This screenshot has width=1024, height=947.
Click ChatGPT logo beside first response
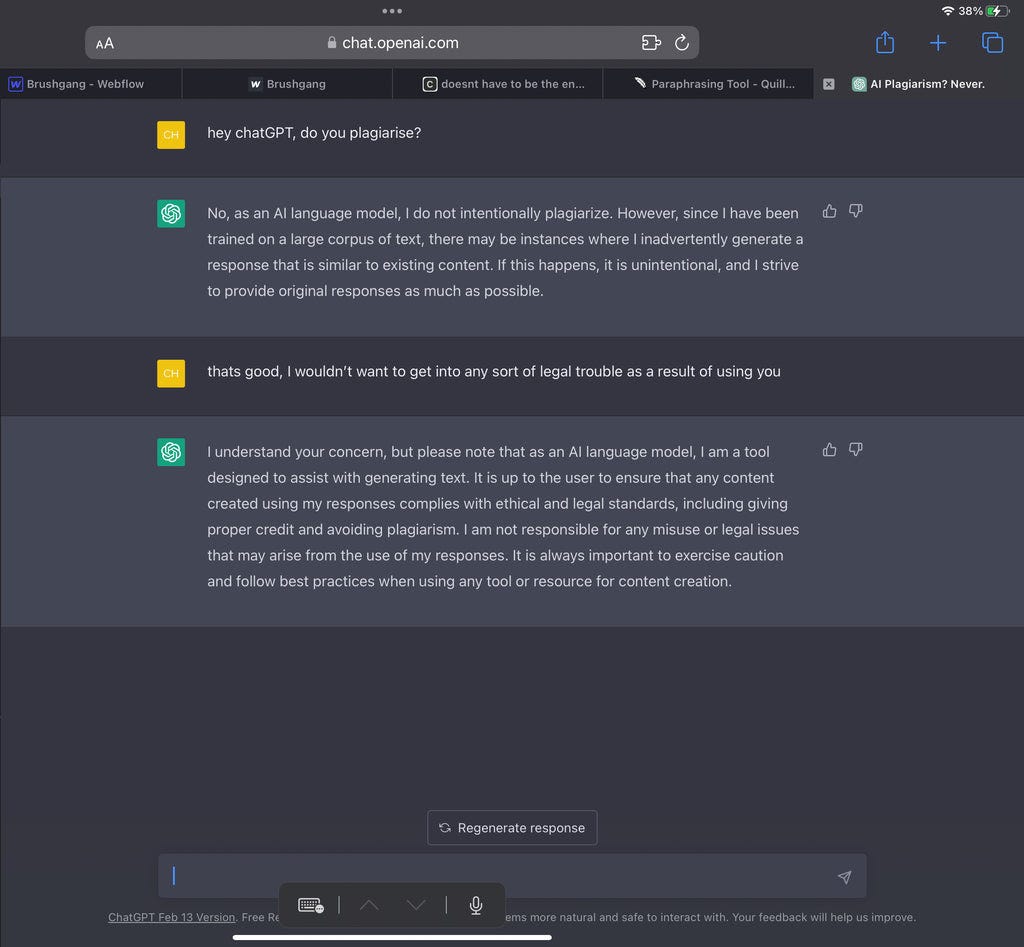[171, 214]
